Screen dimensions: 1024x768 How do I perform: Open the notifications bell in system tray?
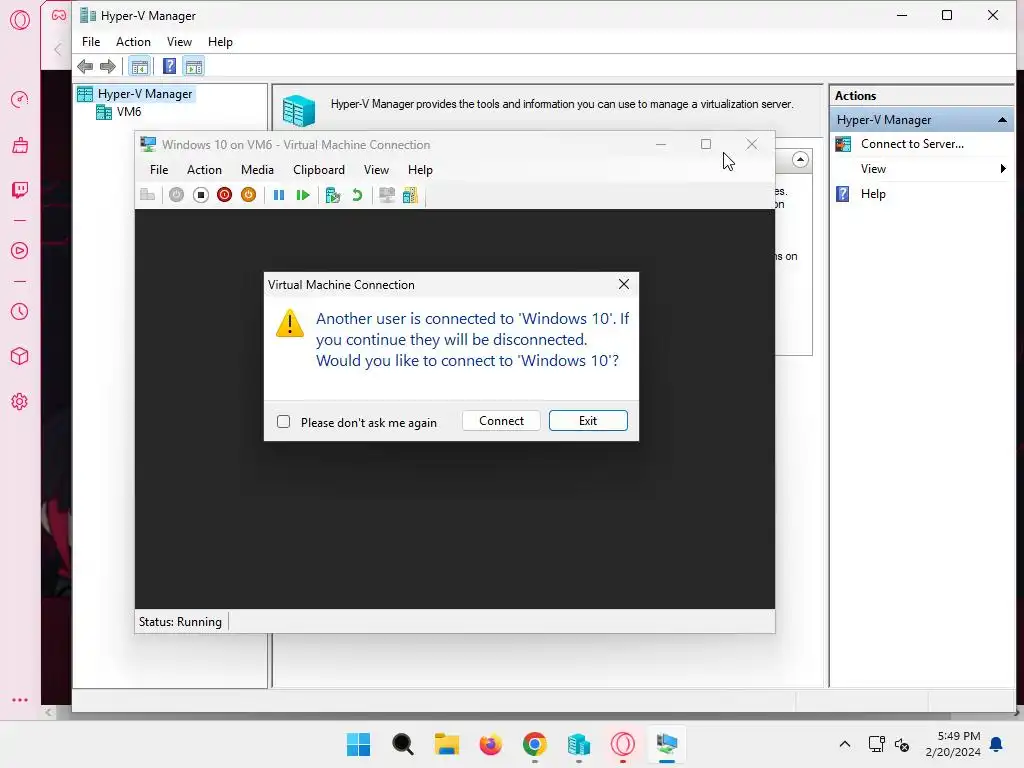point(997,744)
